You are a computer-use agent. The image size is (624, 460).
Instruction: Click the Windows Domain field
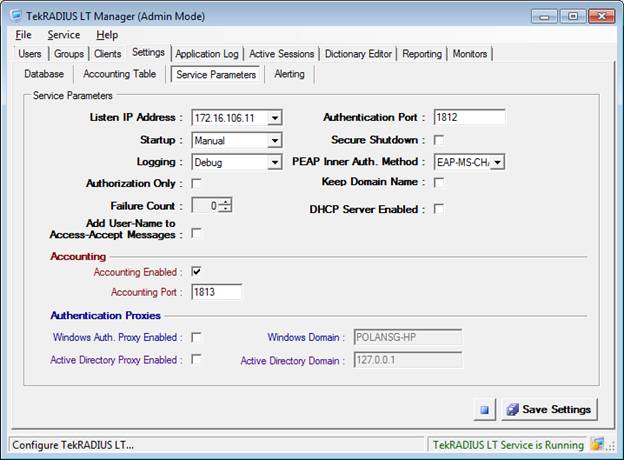click(x=408, y=337)
